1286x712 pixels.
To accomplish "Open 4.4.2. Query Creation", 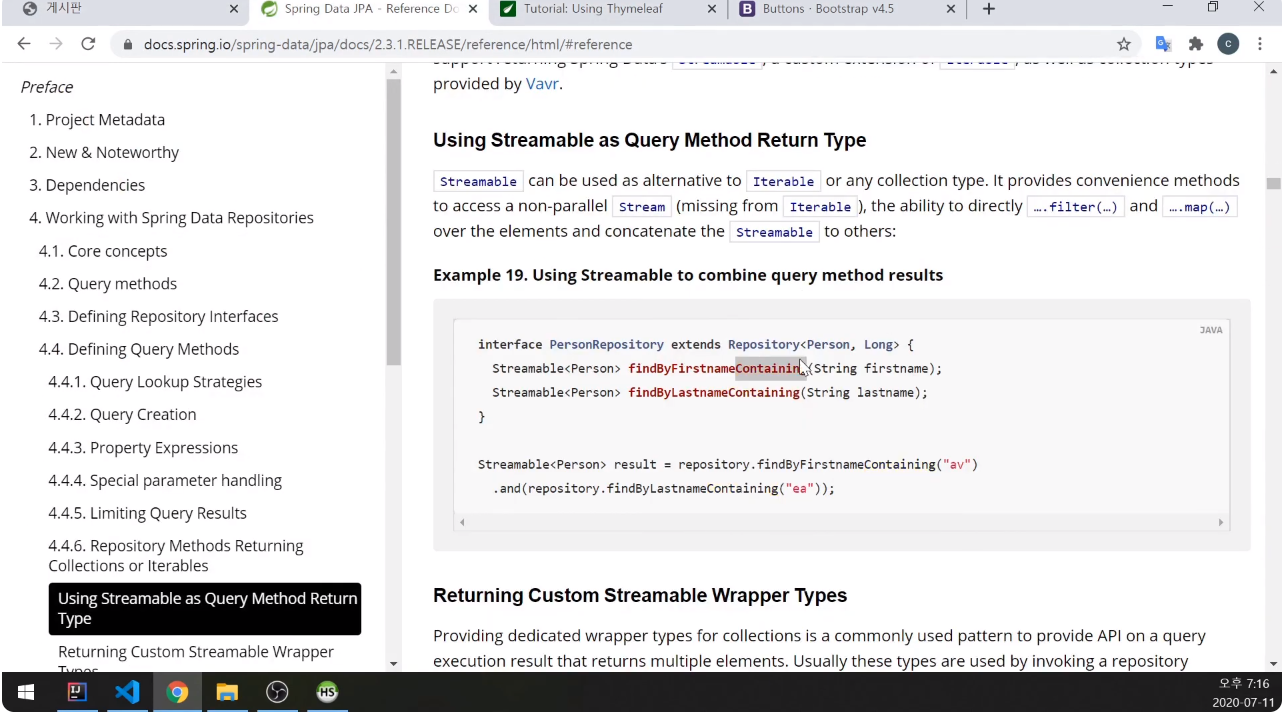I will (122, 415).
